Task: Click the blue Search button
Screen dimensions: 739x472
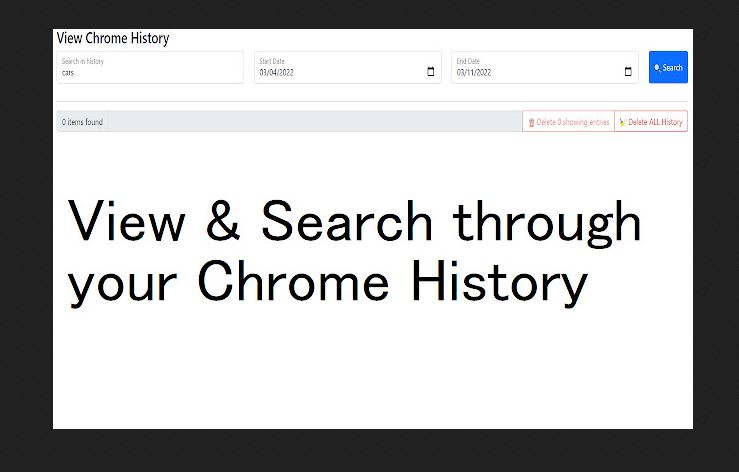Action: tap(668, 67)
